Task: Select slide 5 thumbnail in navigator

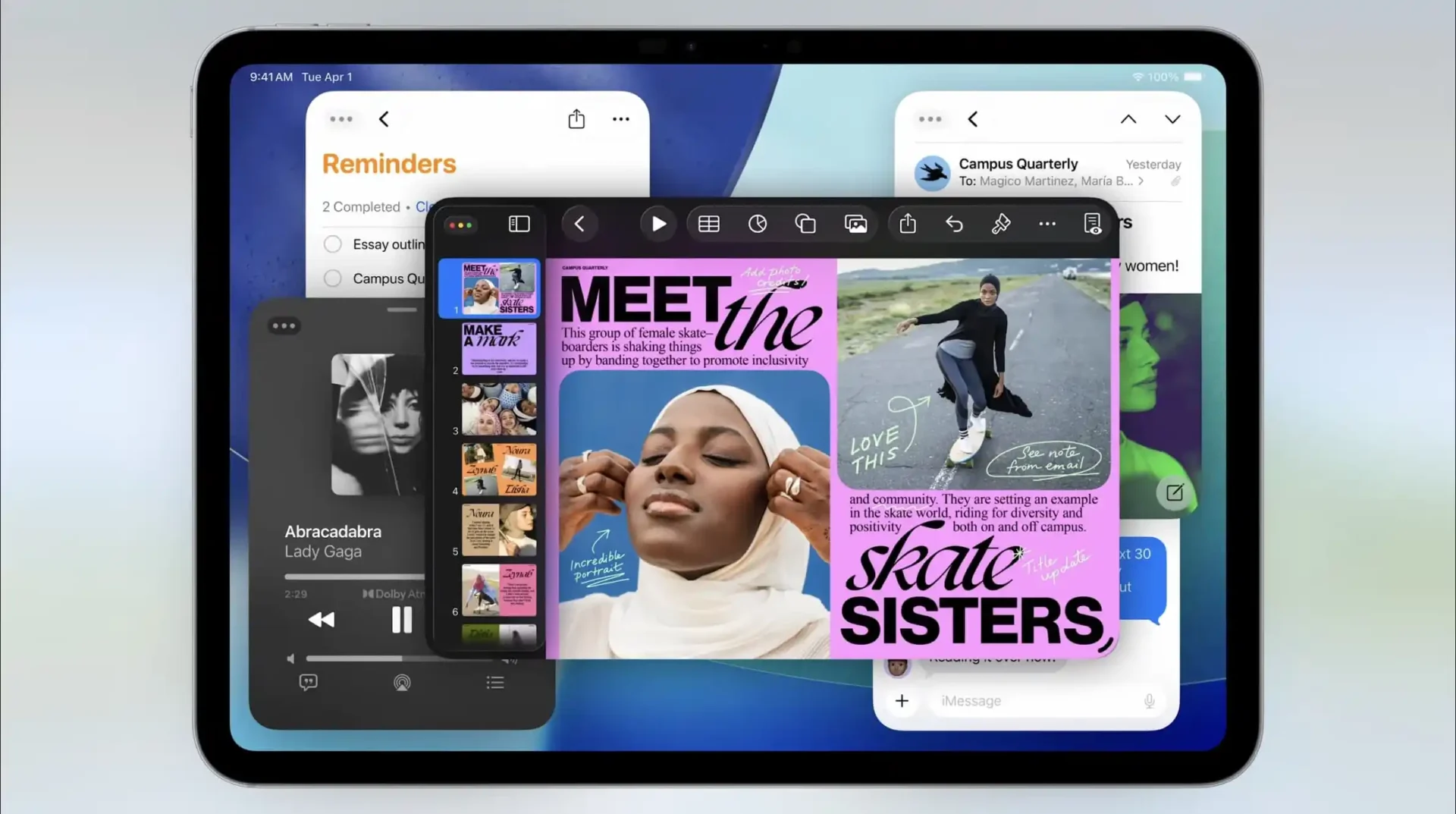Action: (499, 530)
